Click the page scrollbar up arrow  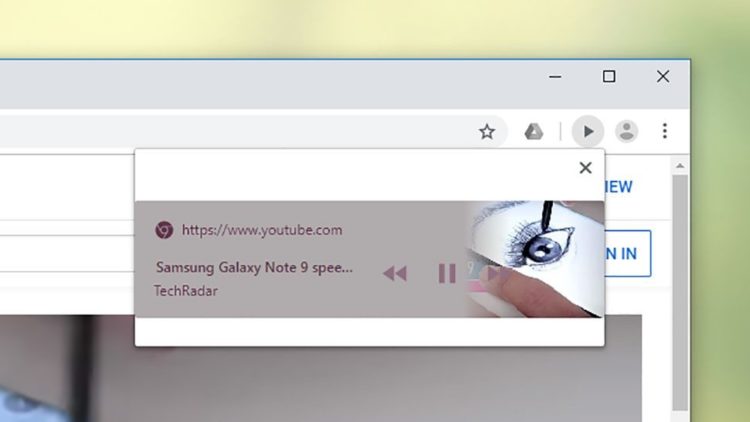point(680,166)
